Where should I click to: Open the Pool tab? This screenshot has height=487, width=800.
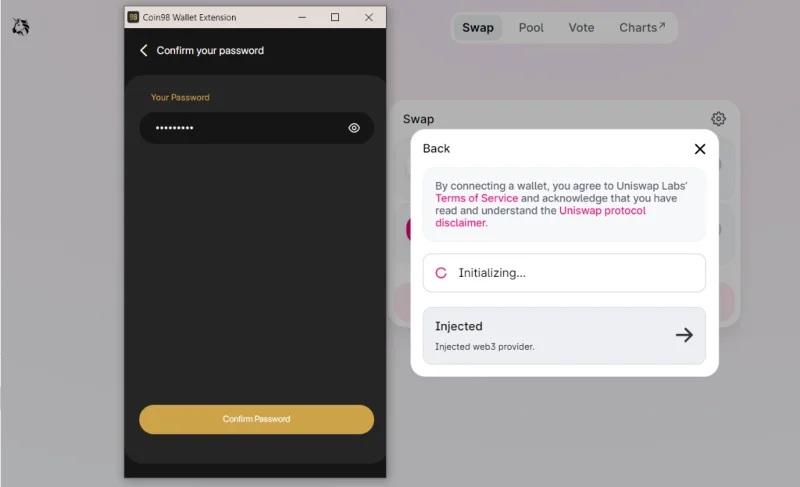(x=531, y=28)
